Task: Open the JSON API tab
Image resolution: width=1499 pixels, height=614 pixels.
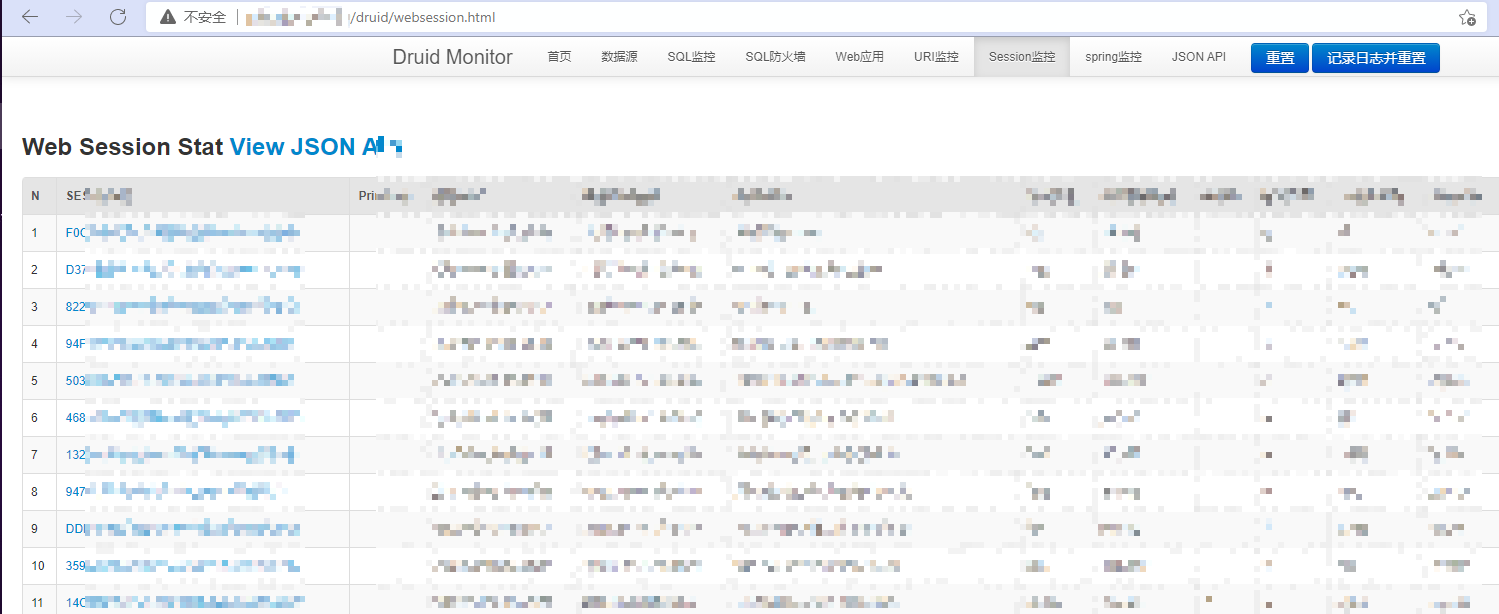Action: click(x=1198, y=57)
